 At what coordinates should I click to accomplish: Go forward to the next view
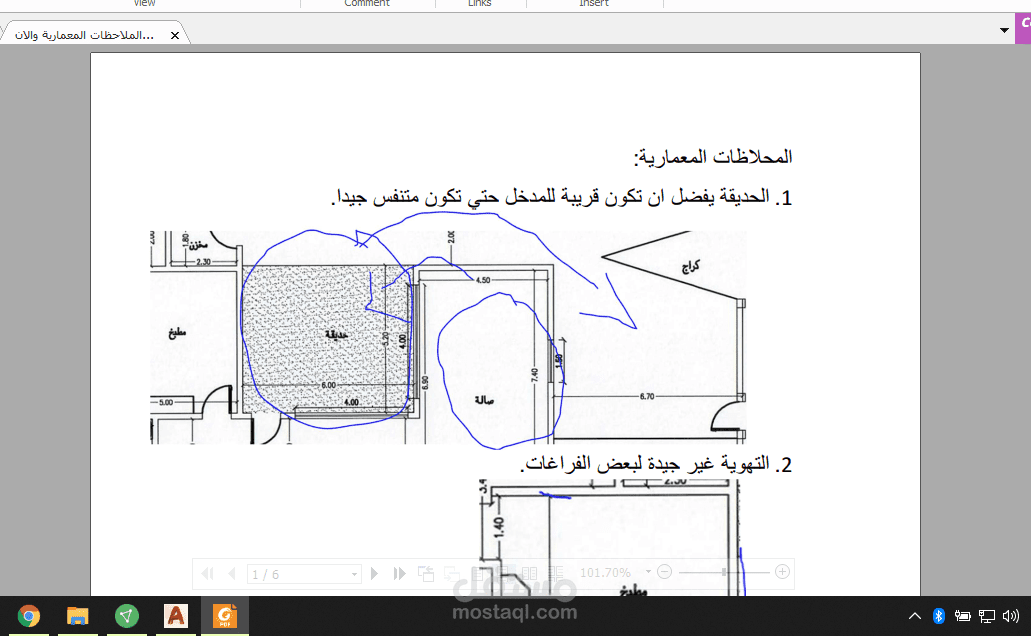point(450,573)
